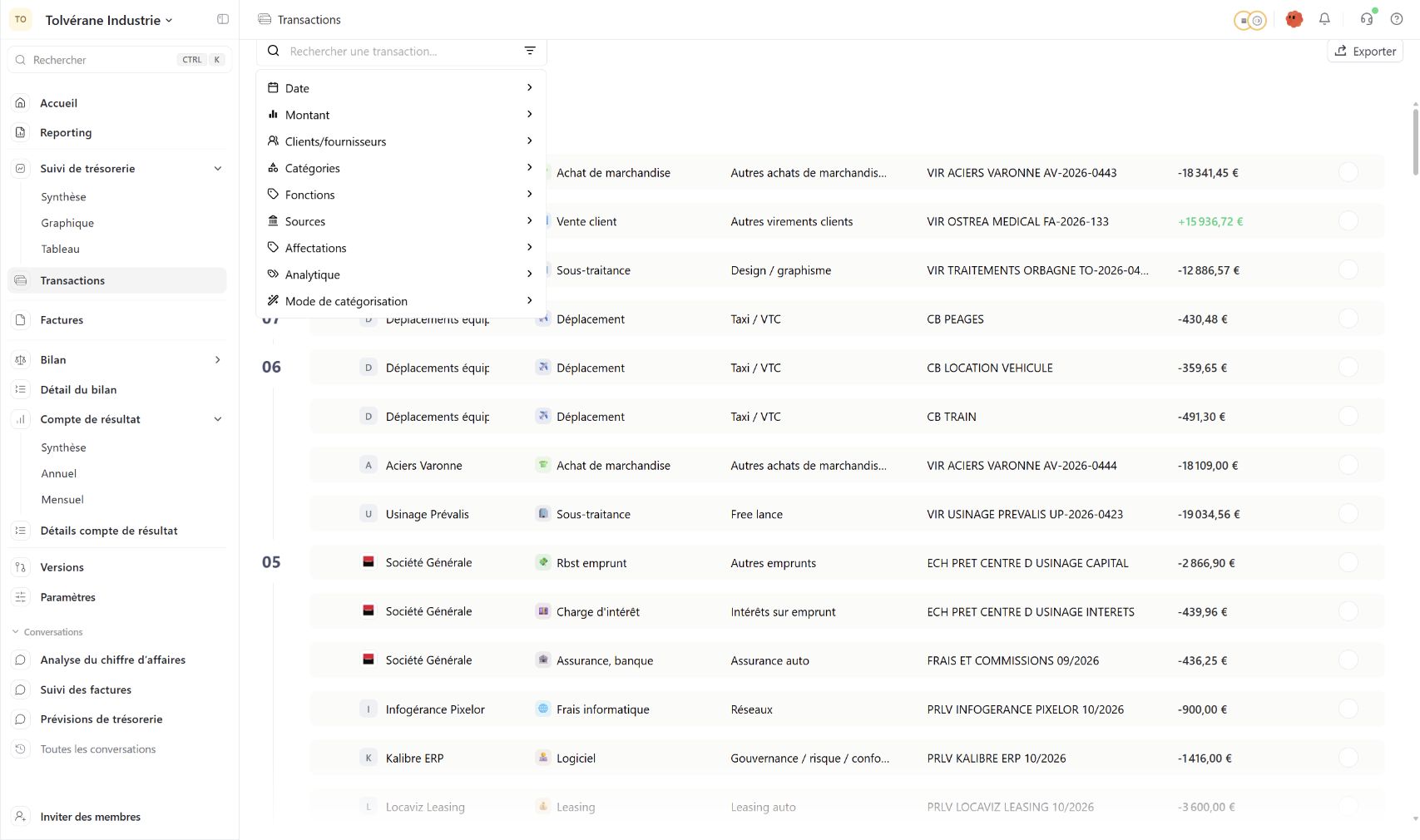Collapse the Compte de résultat section chevron

[x=218, y=419]
